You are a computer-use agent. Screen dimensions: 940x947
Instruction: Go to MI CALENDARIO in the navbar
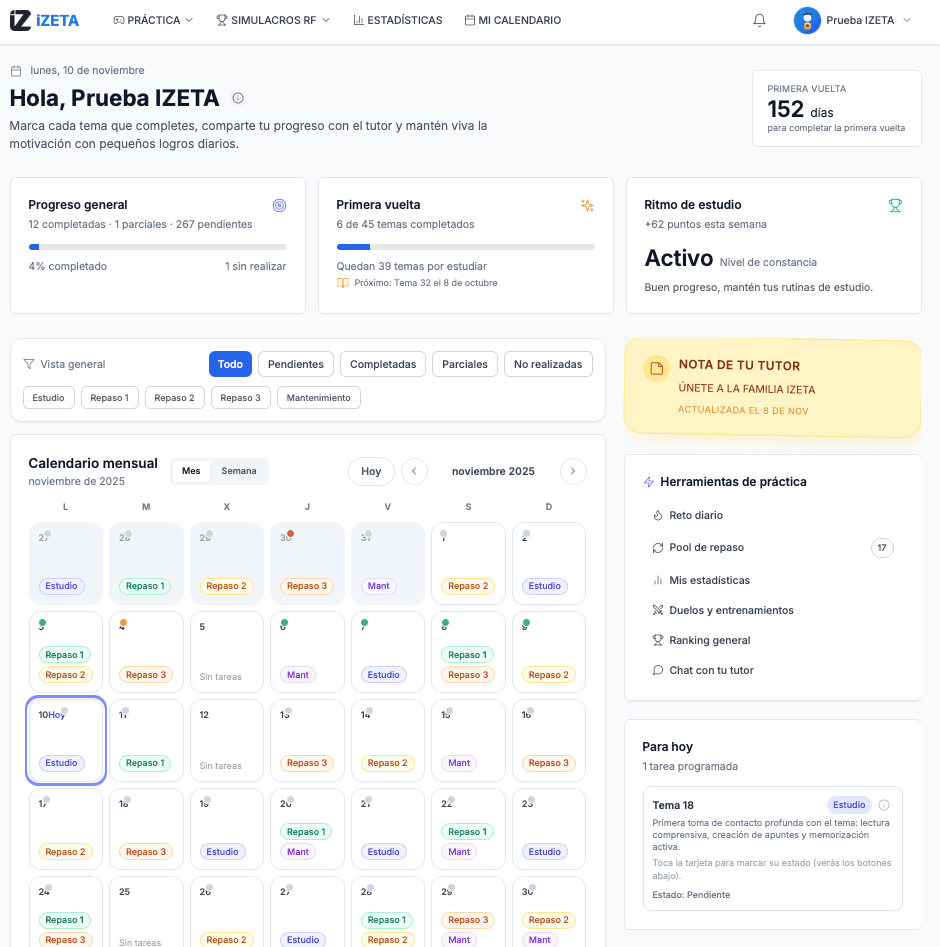[512, 20]
